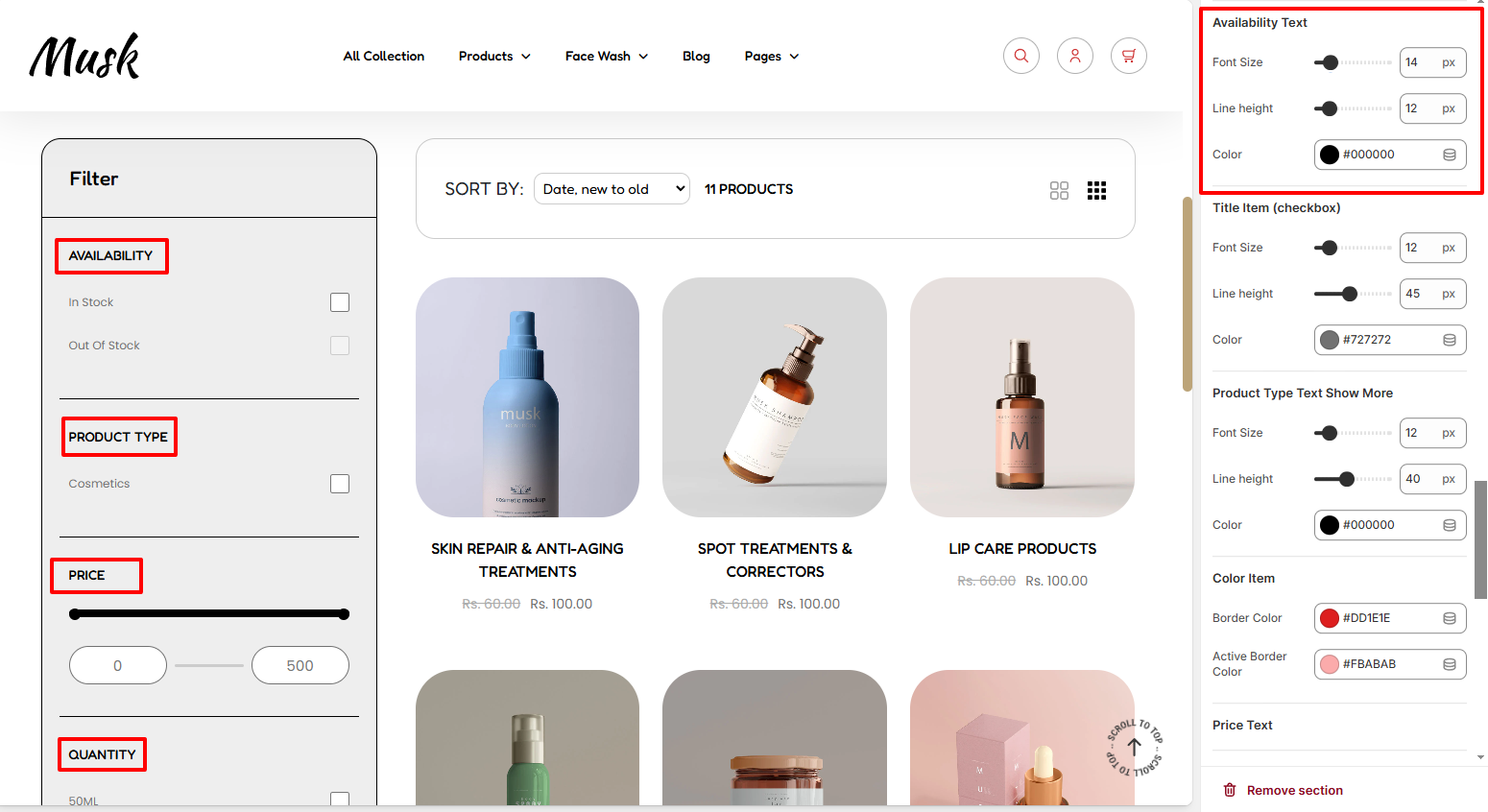Adjust Product Type Text font size slider
This screenshot has width=1488, height=812.
pyautogui.click(x=1329, y=433)
